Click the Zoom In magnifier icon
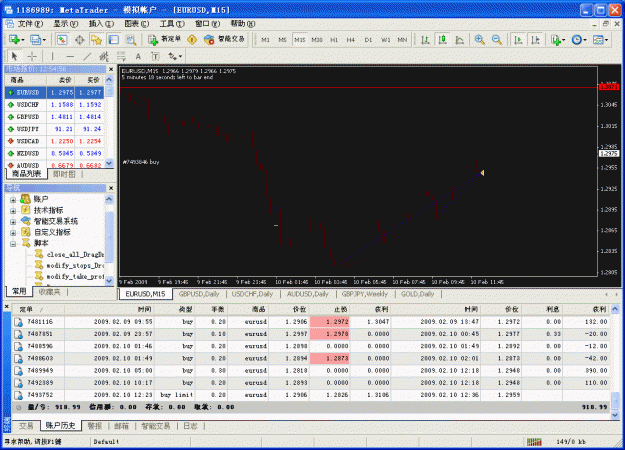The width and height of the screenshot is (625, 450). [480, 39]
